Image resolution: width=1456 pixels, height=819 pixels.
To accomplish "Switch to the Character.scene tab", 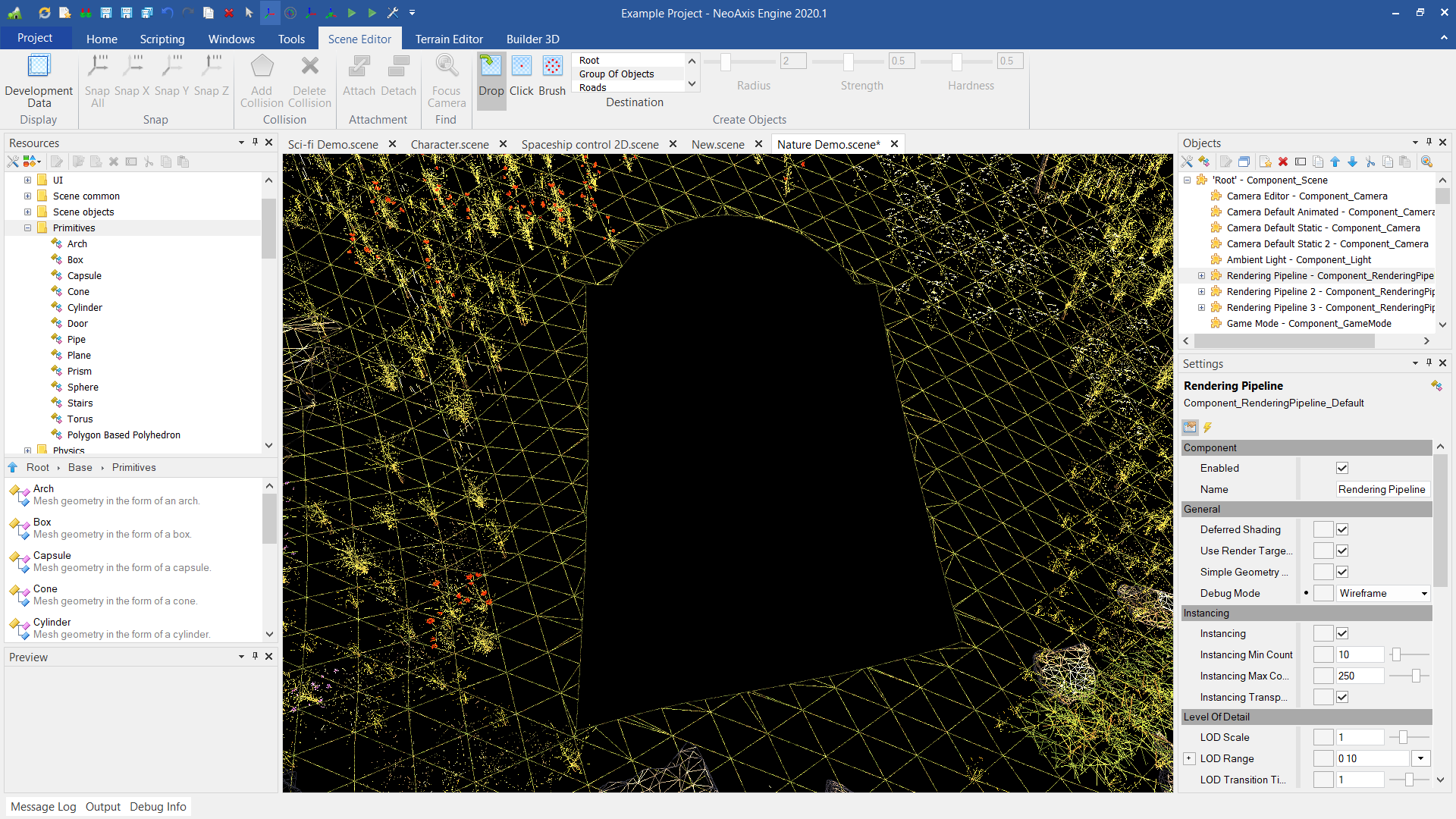I will [449, 144].
